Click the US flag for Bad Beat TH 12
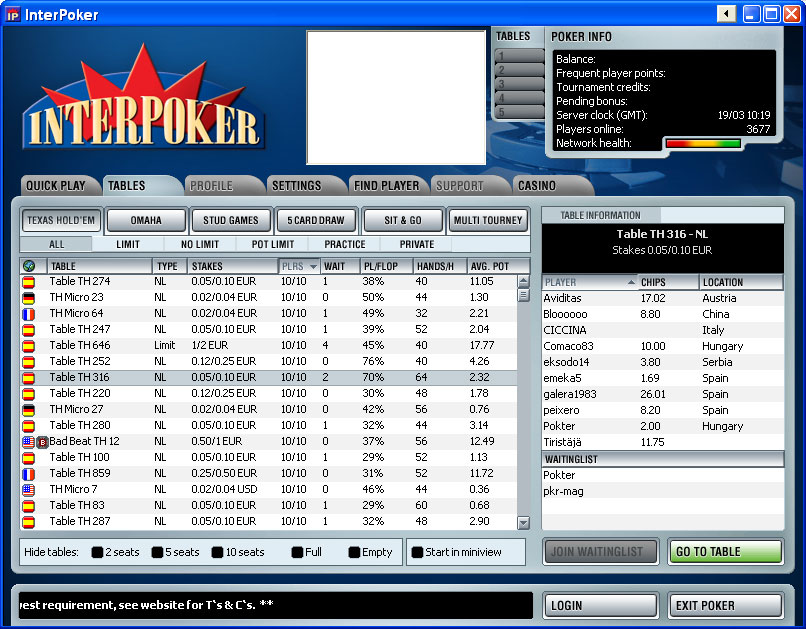Screen dimensions: 806x629 (x=29, y=441)
